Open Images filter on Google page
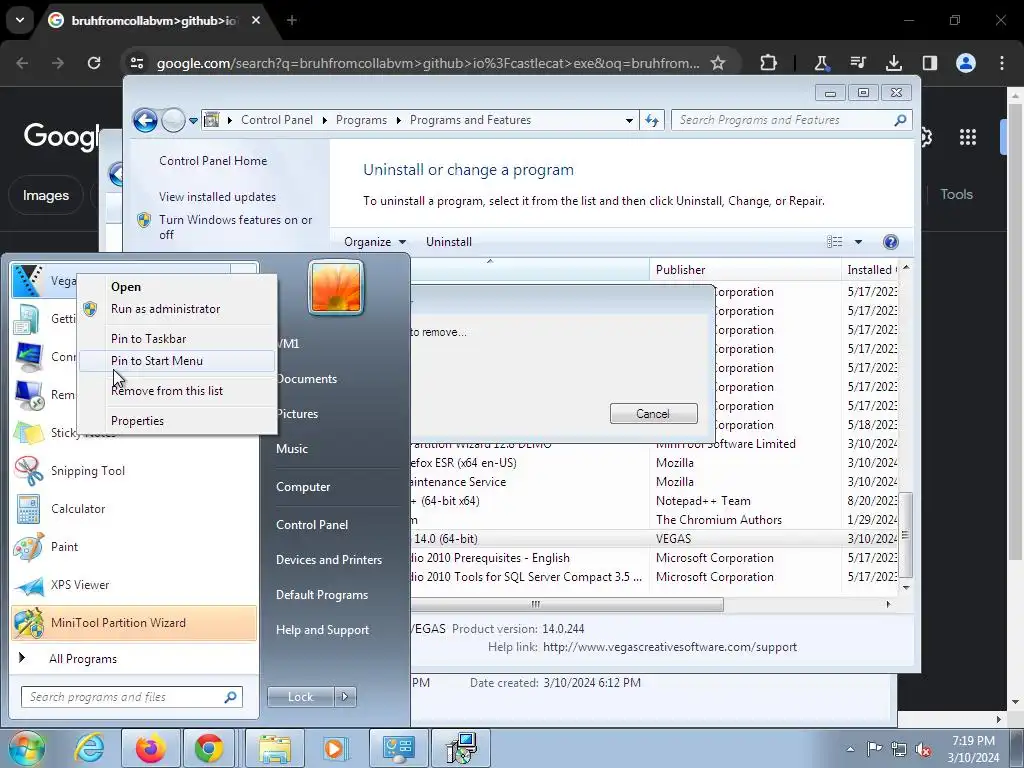 click(46, 195)
